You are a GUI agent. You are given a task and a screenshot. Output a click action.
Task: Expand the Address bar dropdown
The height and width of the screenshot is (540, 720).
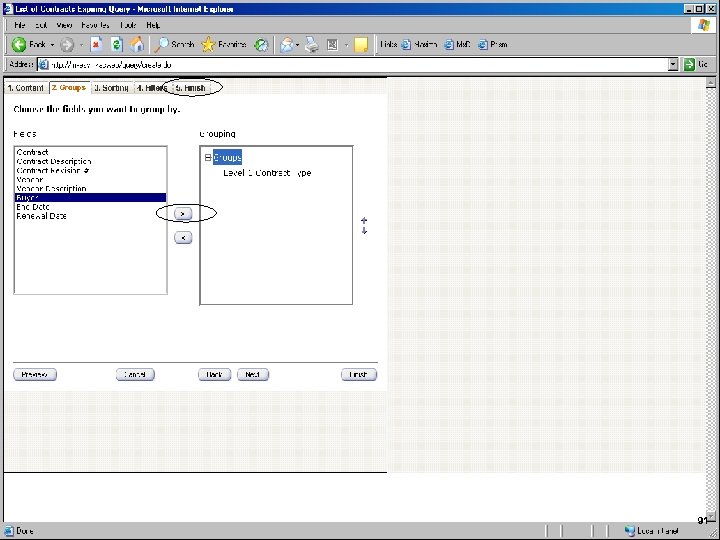pyautogui.click(x=673, y=65)
